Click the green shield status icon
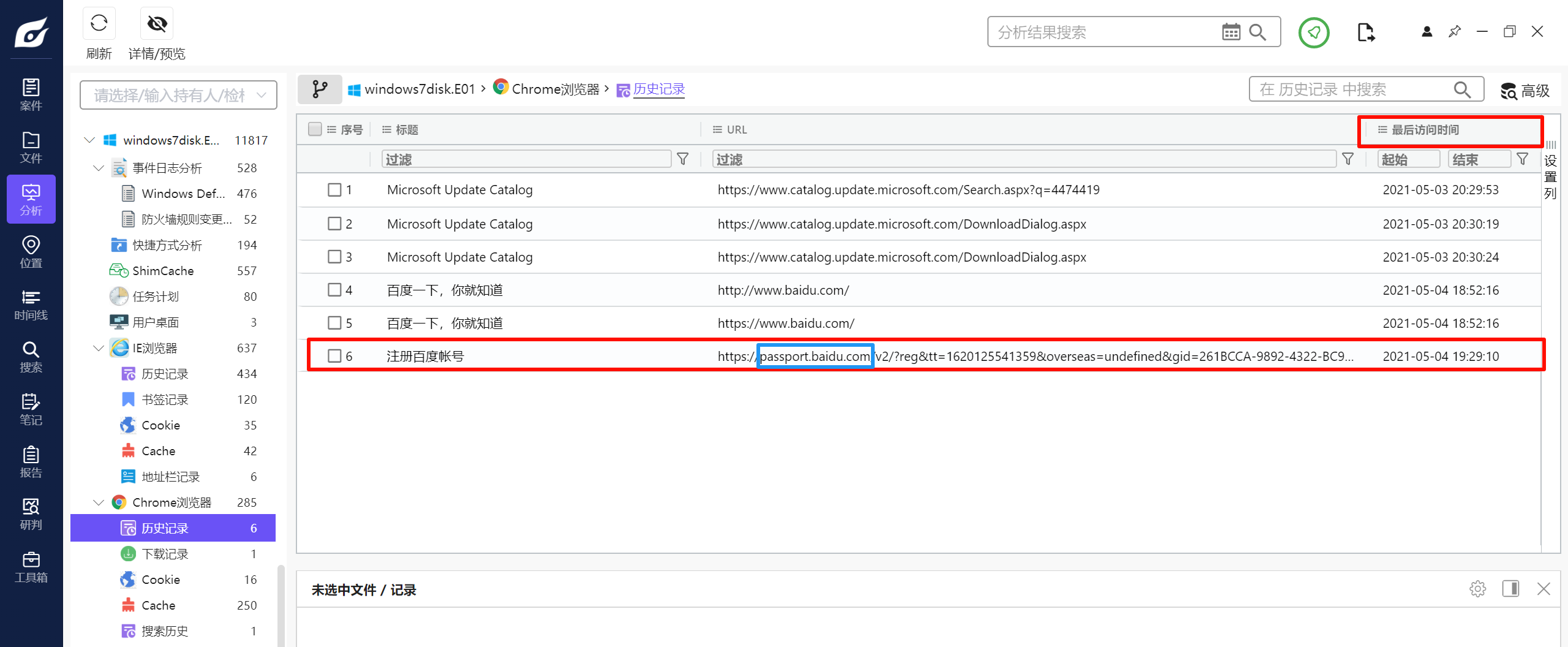Image resolution: width=1568 pixels, height=647 pixels. point(1314,32)
